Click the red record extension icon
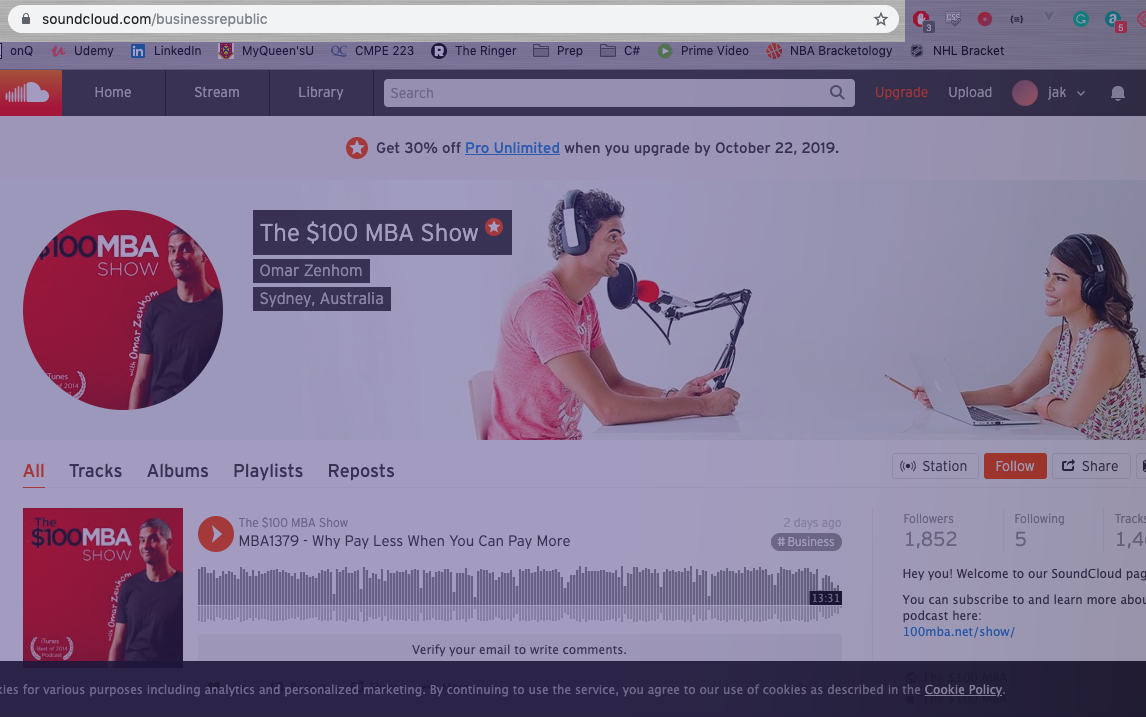This screenshot has height=717, width=1146. point(984,19)
